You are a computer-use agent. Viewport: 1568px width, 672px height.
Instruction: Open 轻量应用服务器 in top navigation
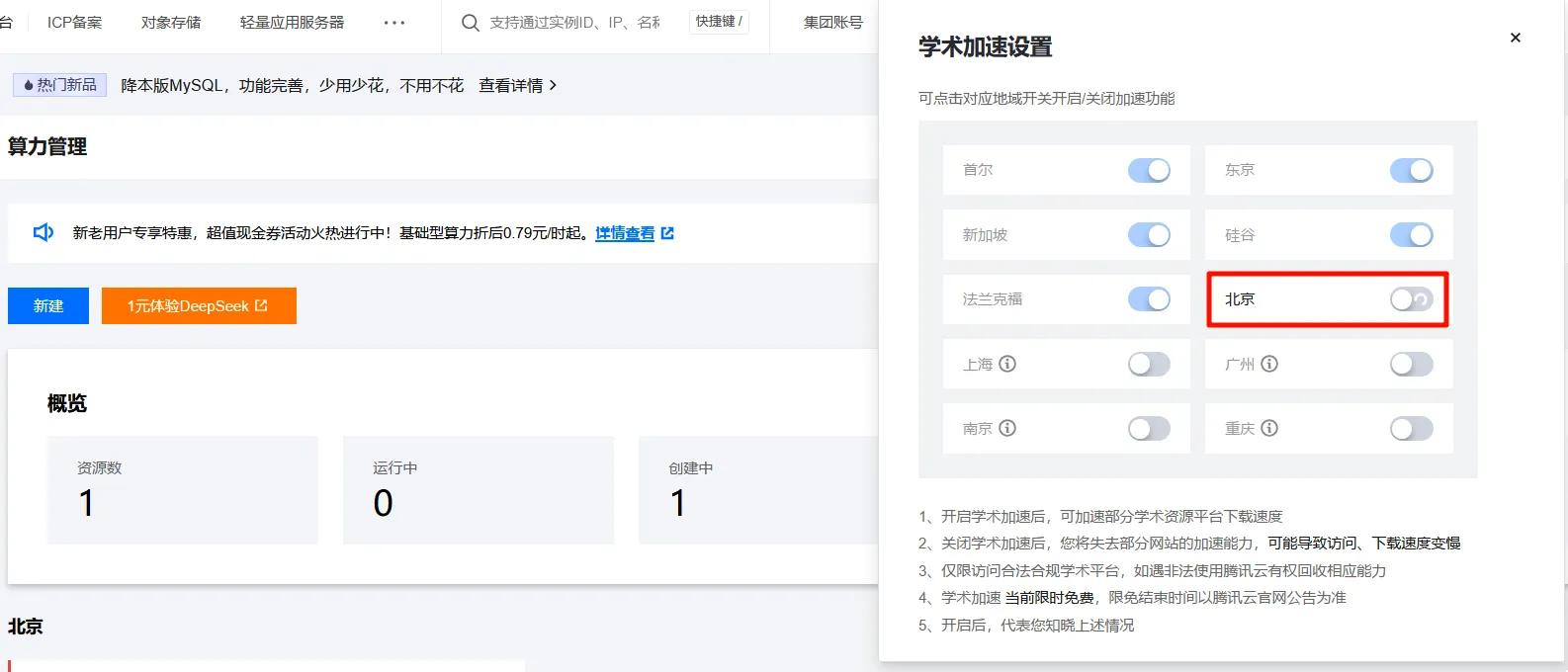pos(292,23)
